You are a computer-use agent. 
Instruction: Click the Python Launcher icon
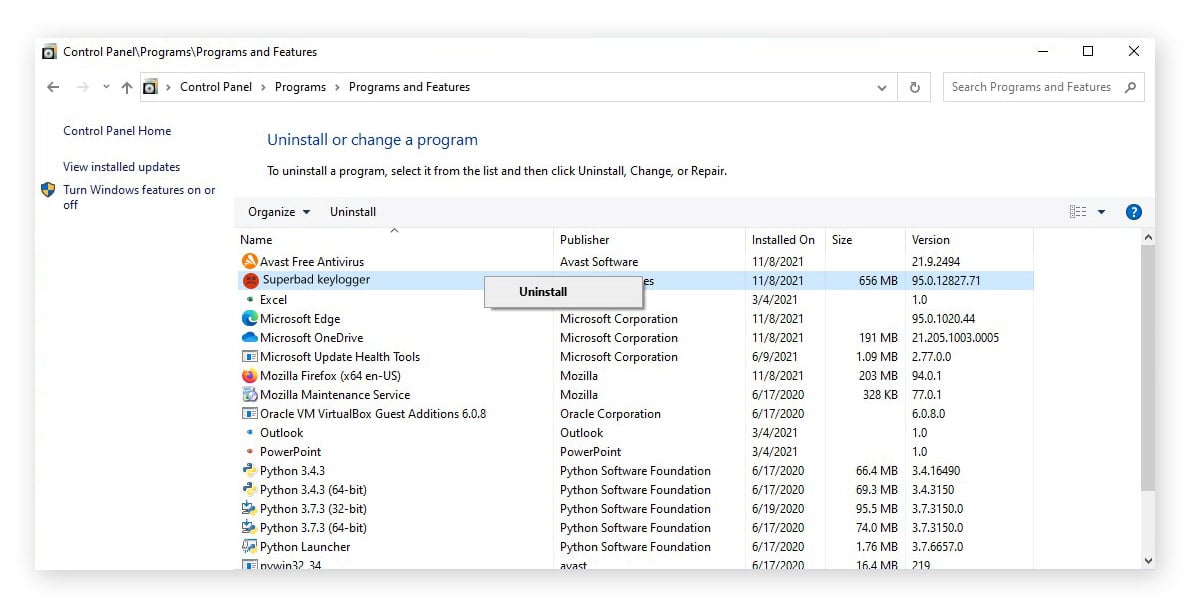tap(249, 547)
